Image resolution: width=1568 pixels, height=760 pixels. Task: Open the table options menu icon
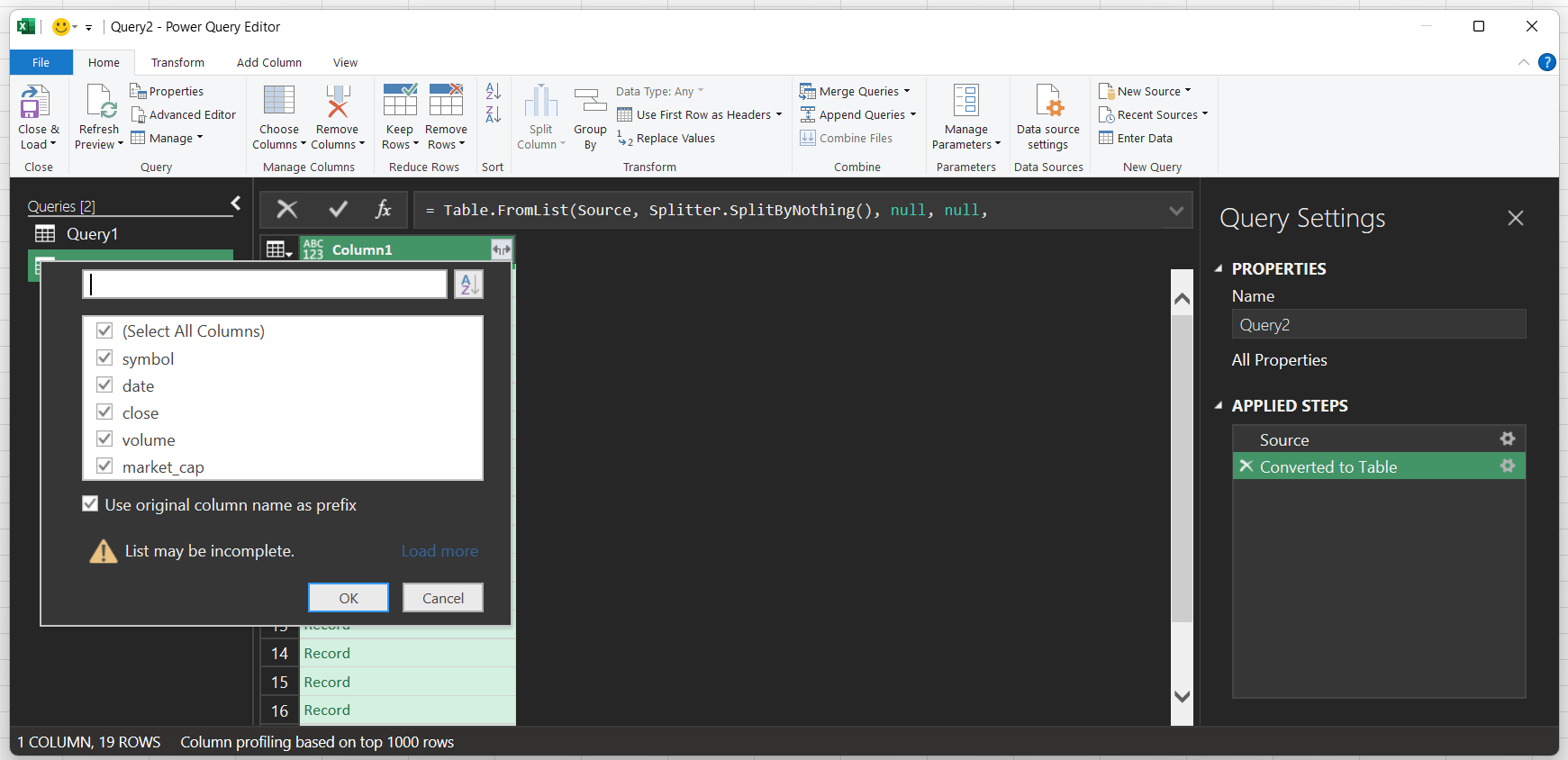point(279,249)
